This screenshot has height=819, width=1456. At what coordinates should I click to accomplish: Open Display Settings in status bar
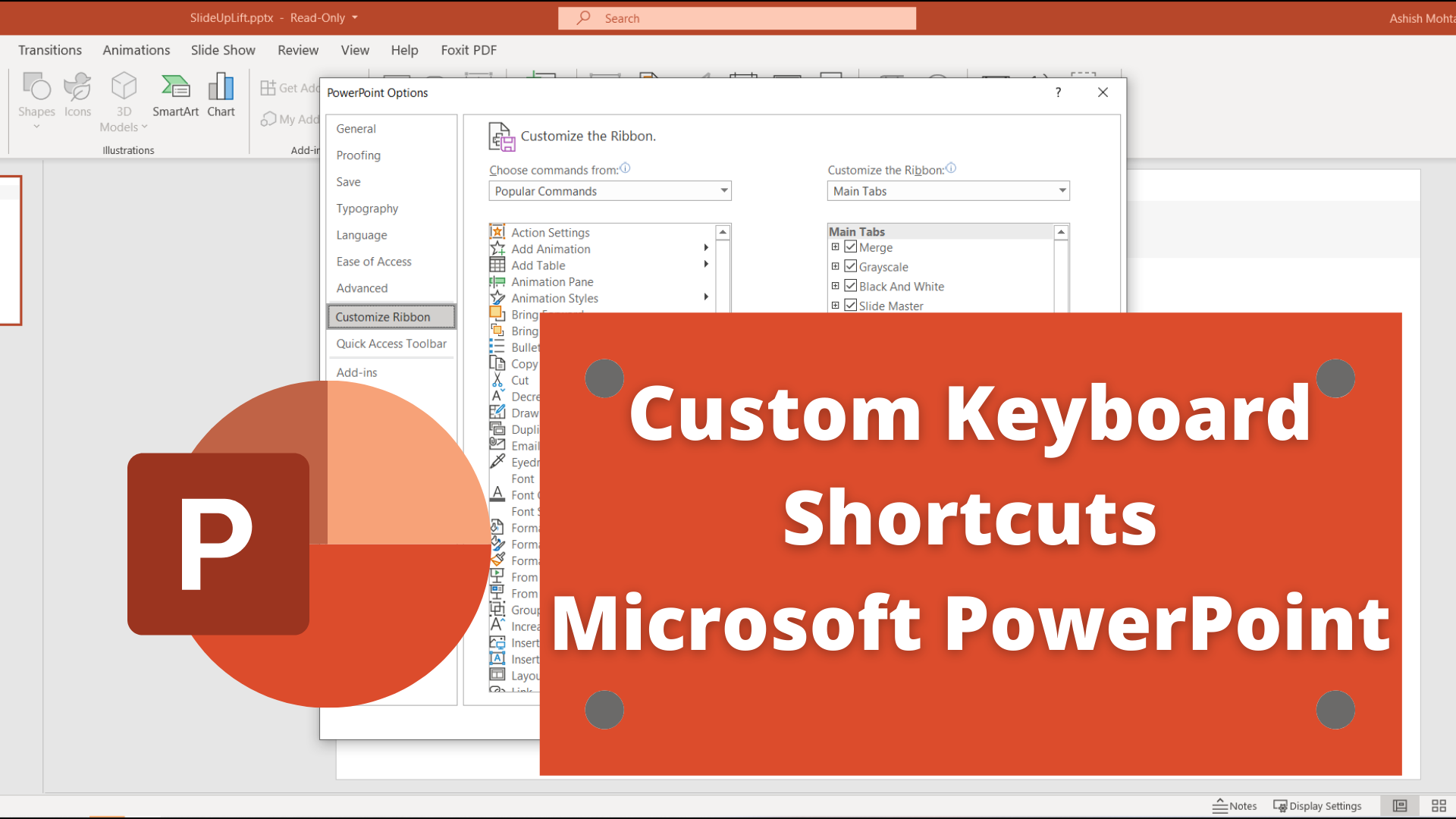(x=1317, y=806)
